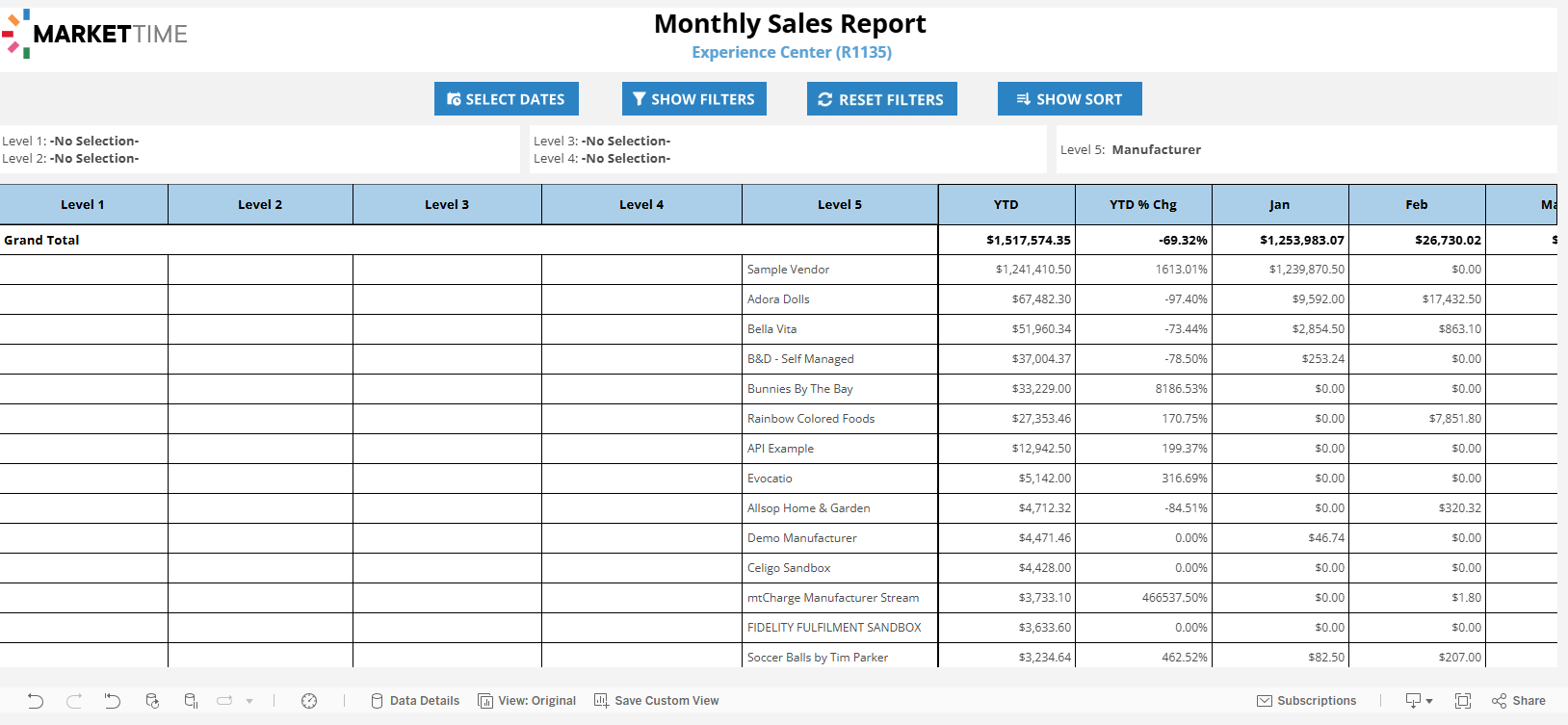
Task: Refresh data using the cylinder refresh icon
Action: [152, 701]
